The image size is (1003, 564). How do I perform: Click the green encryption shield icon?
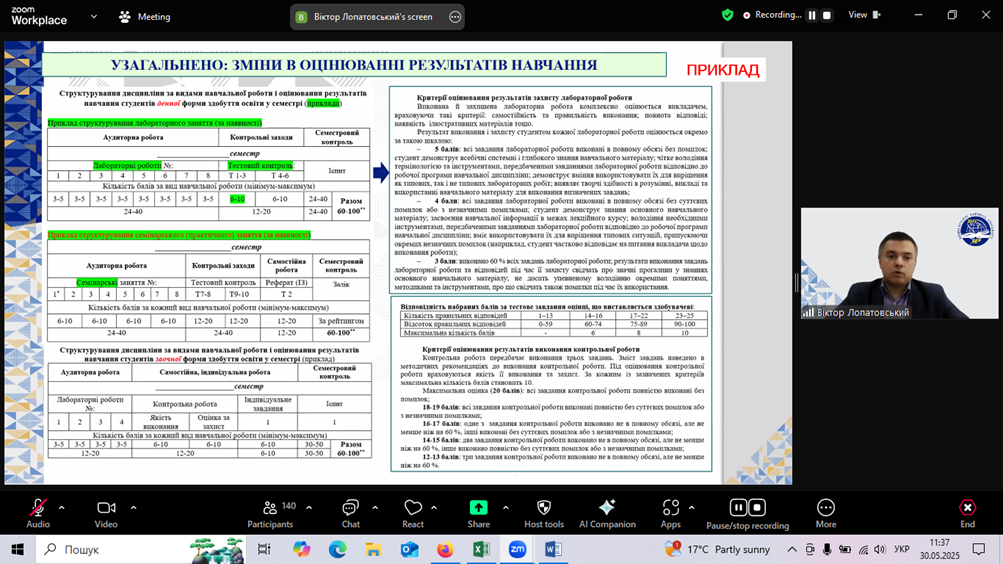[727, 15]
